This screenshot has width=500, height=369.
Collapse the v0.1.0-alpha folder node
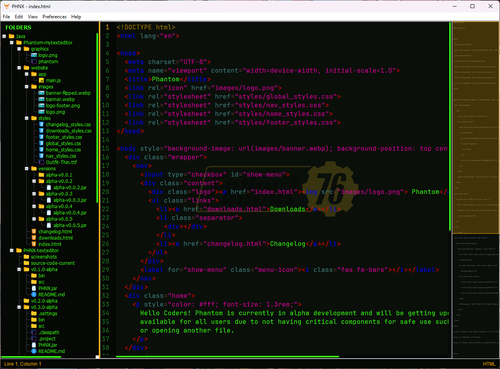pos(19,269)
